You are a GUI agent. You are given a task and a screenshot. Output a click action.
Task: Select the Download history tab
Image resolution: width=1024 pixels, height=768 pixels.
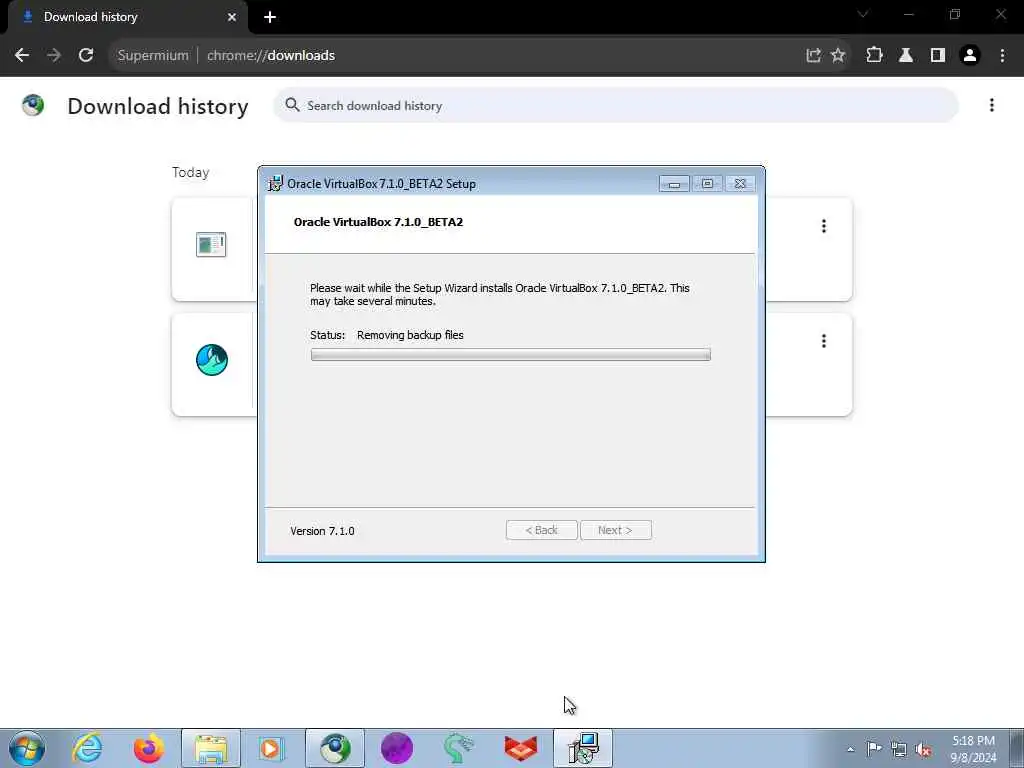[127, 17]
